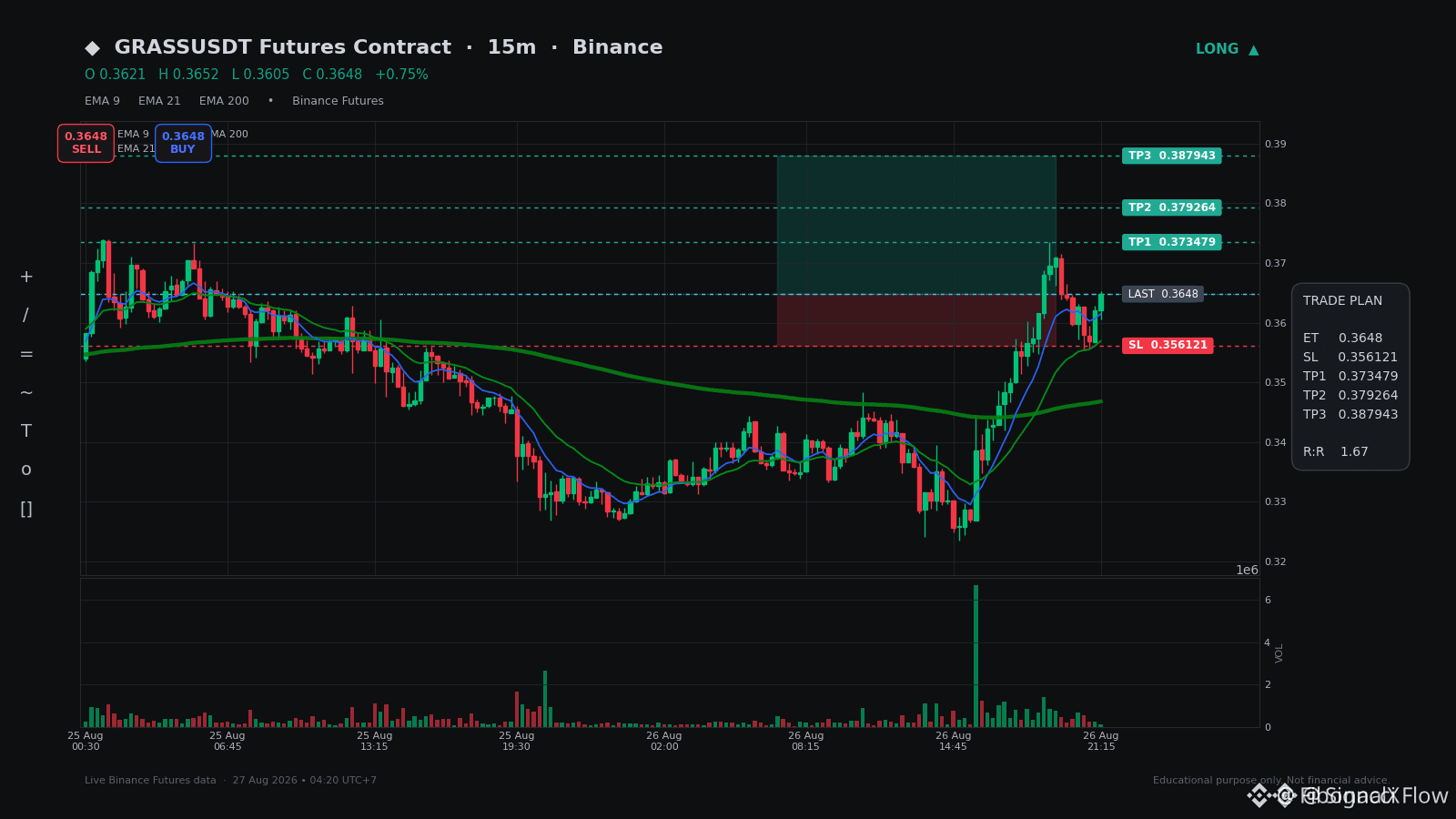This screenshot has width=1456, height=819.
Task: Click the 0.38 price axis label
Action: tap(1275, 204)
